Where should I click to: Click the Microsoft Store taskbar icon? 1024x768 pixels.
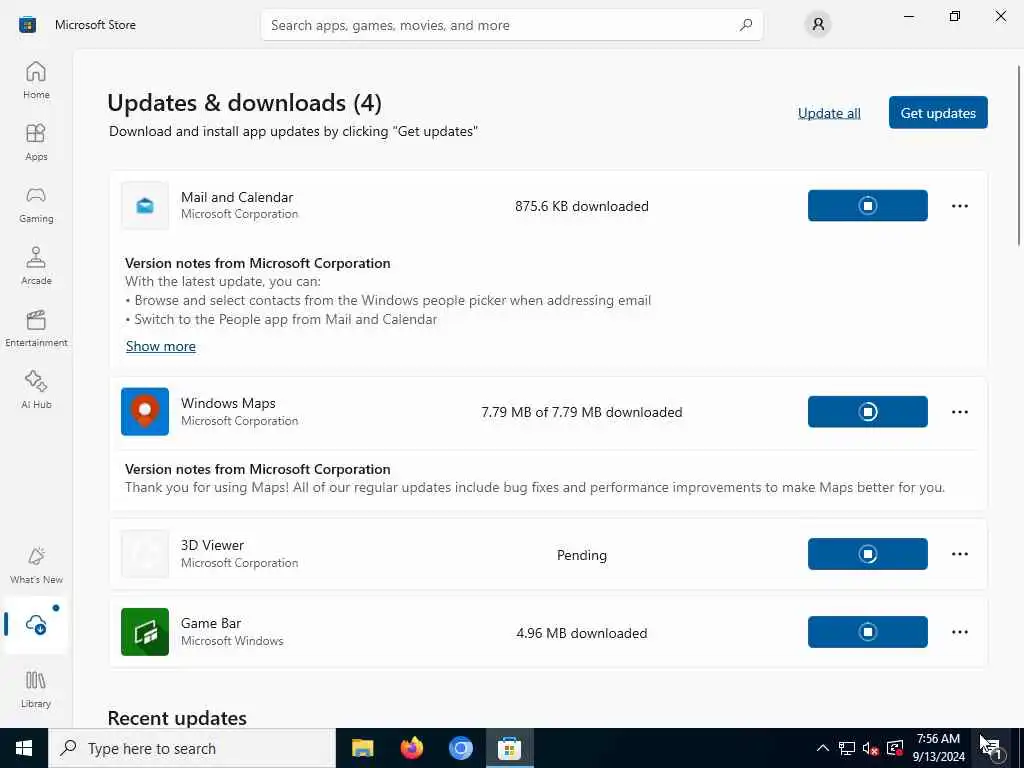509,748
